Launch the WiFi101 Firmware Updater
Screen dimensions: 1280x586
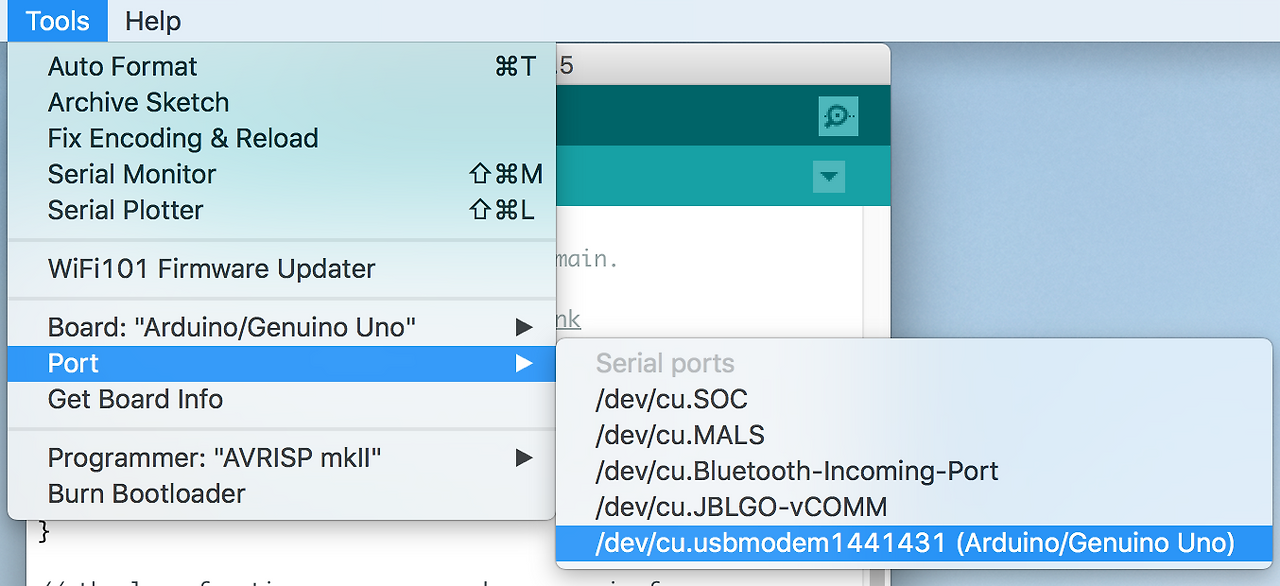pyautogui.click(x=211, y=269)
